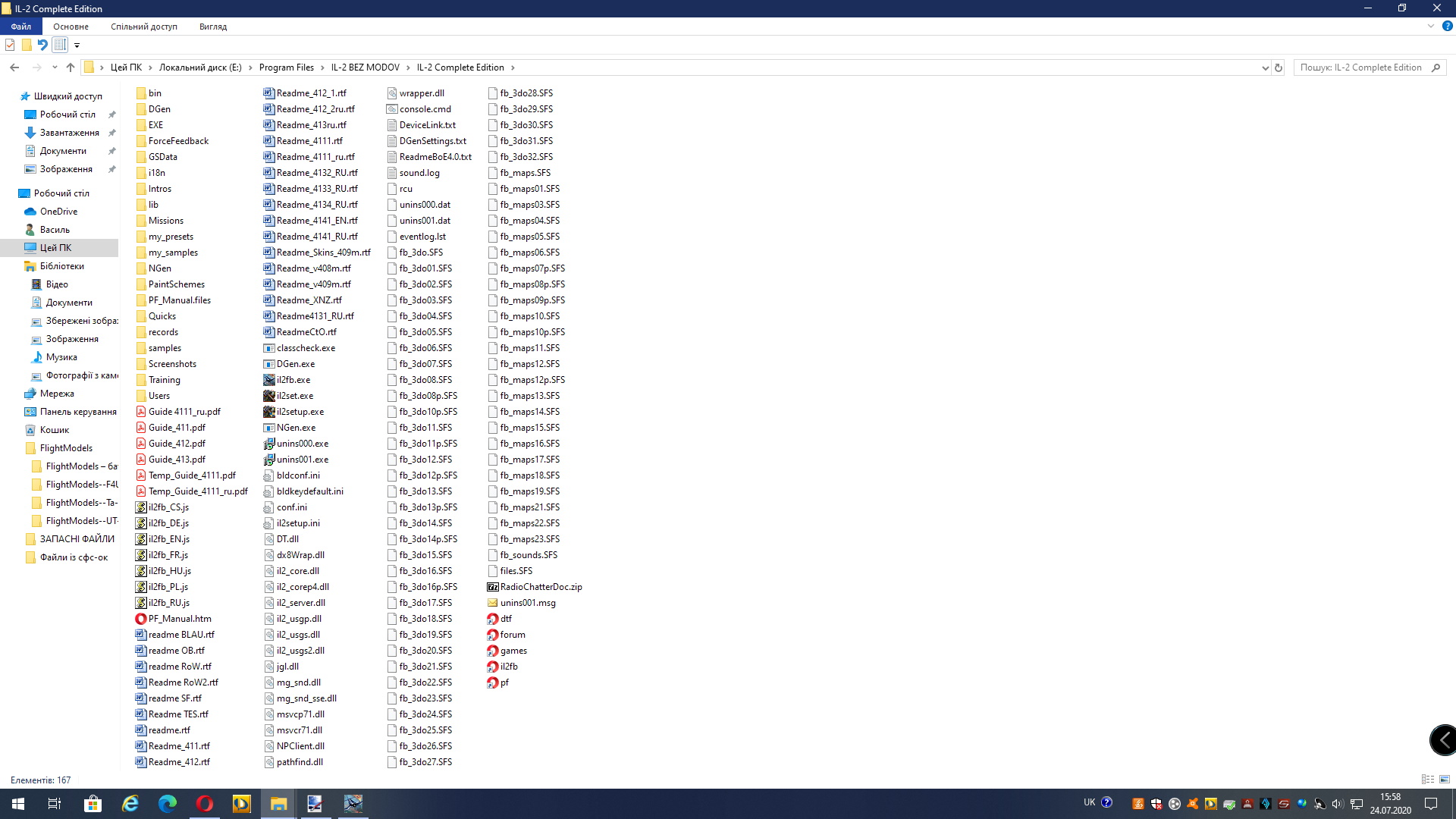
Task: Click the search box for IL-2 Complete Edition
Action: pos(1361,67)
